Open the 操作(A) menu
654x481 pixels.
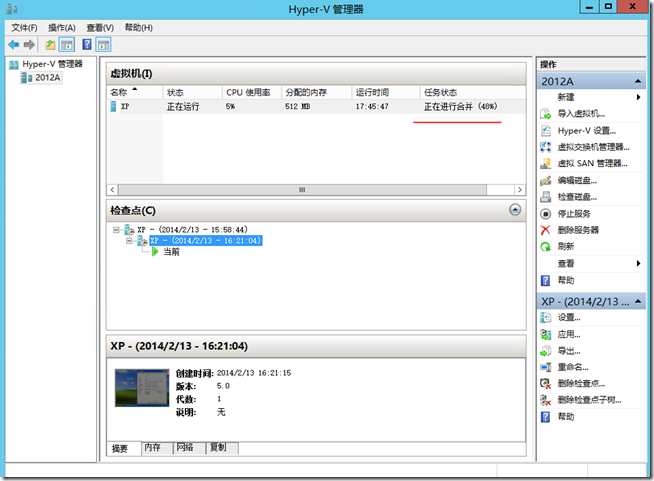(62, 28)
